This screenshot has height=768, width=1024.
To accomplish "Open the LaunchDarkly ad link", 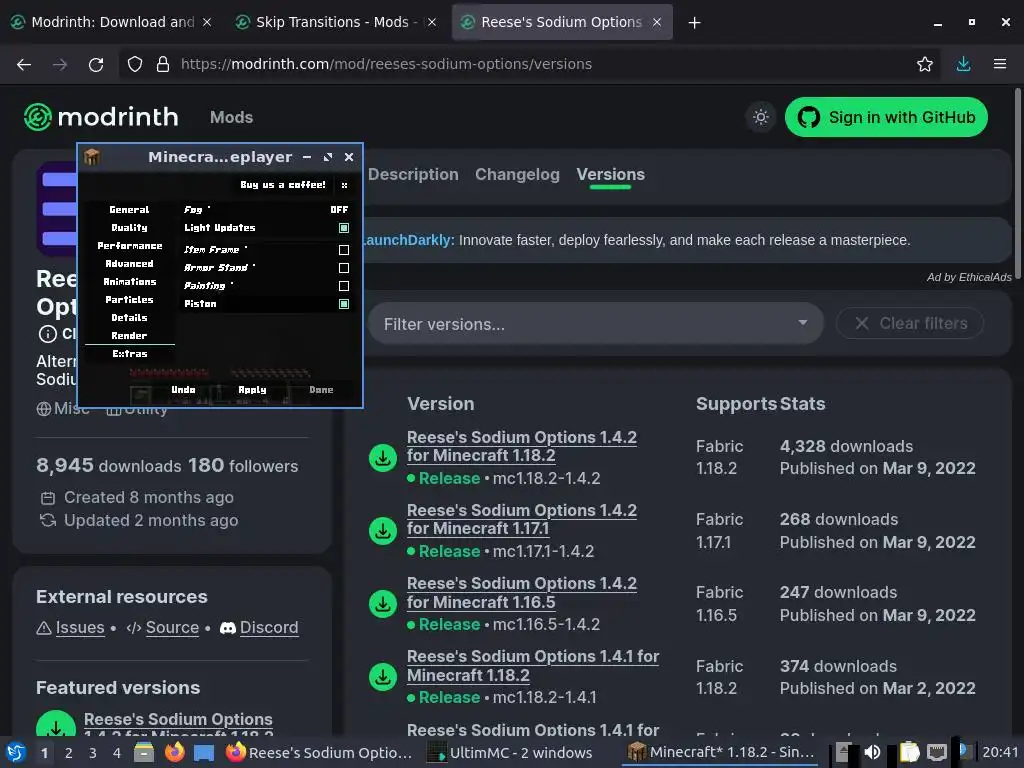I will [408, 240].
